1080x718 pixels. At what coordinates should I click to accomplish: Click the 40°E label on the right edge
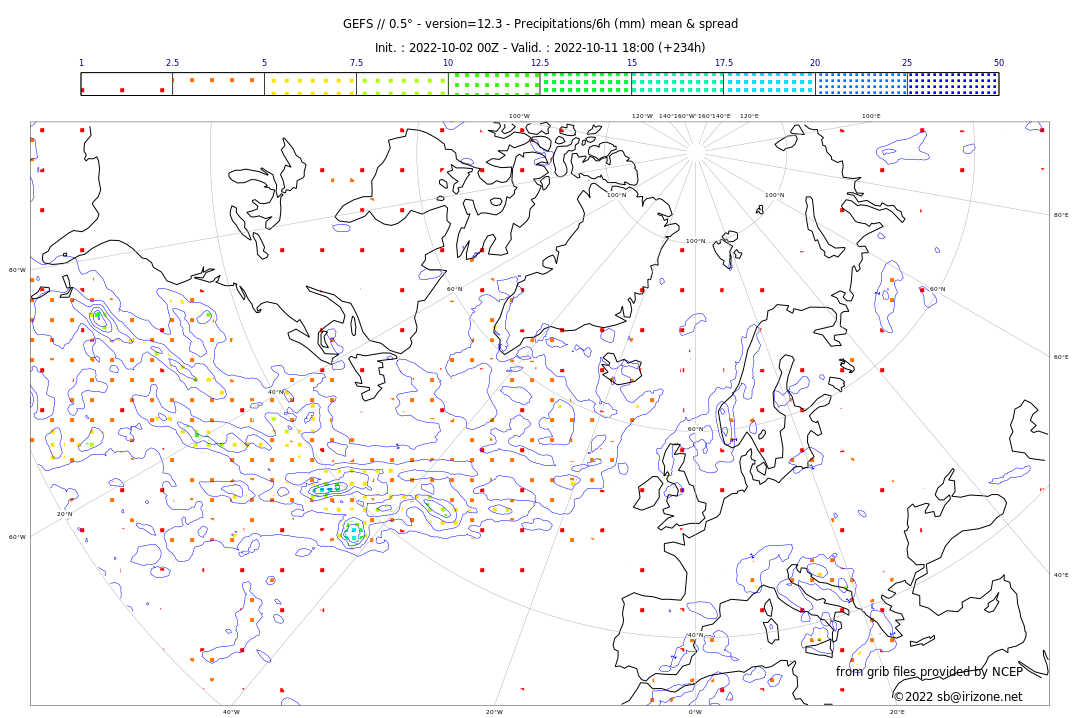pos(1061,575)
